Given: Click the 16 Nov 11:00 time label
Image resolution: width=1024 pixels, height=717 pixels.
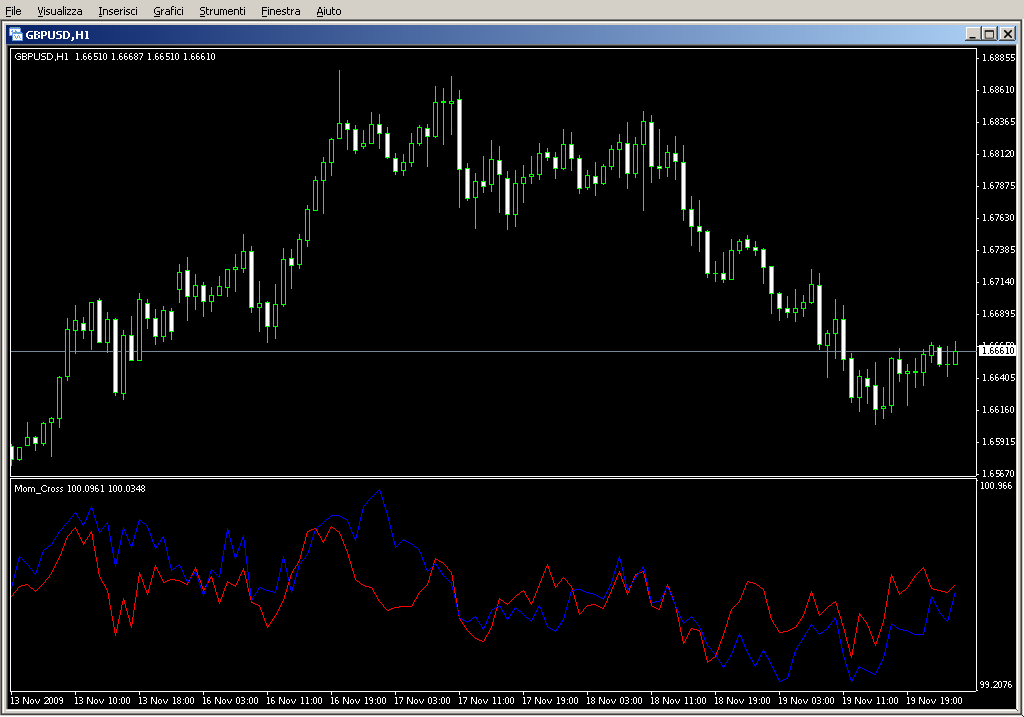Looking at the screenshot, I should click(294, 701).
